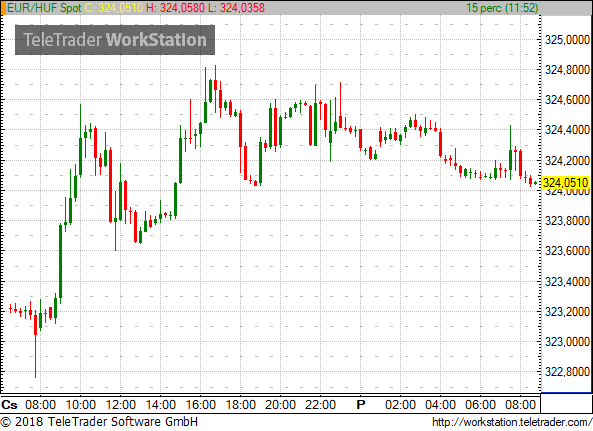Viewport: 593px width, 431px height.
Task: Click the orange indicator square at top-left
Action: 3,8
